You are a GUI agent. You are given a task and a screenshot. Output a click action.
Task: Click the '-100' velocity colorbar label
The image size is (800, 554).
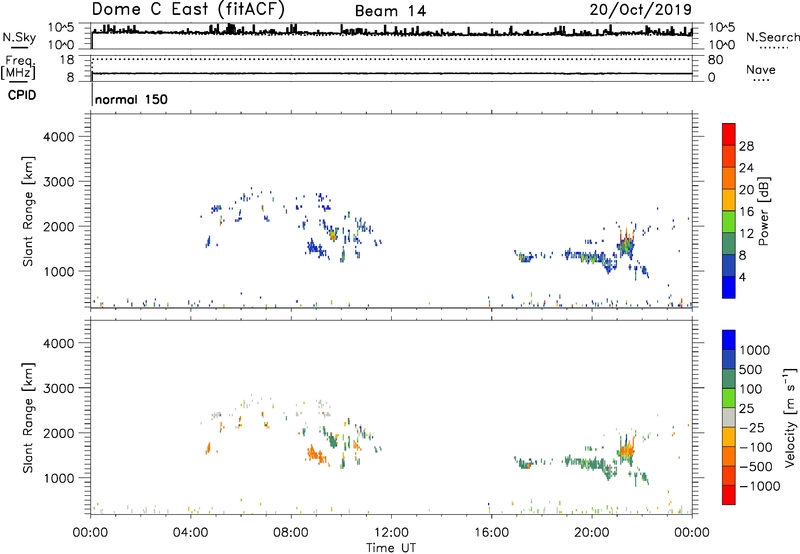[755, 447]
